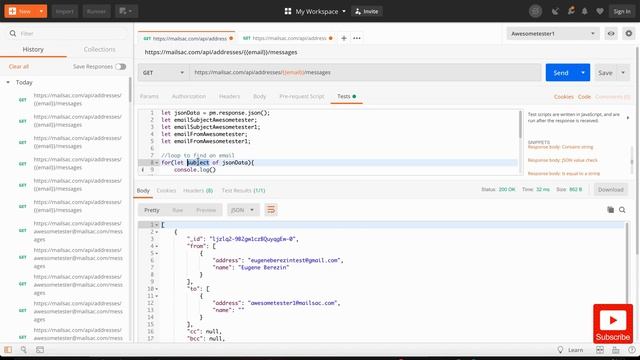The width and height of the screenshot is (640, 360).
Task: Click the Save button
Action: [x=605, y=73]
